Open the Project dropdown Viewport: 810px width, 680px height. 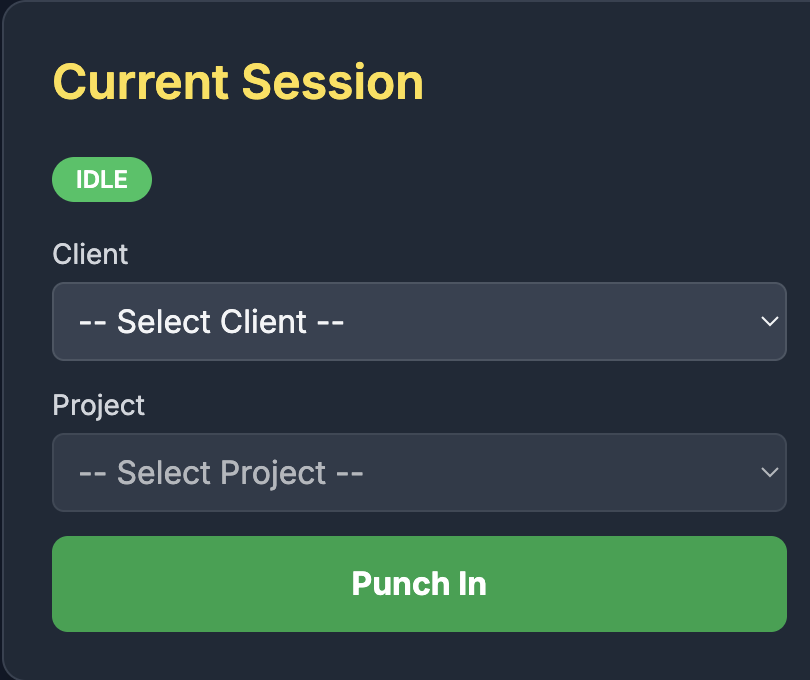click(419, 472)
